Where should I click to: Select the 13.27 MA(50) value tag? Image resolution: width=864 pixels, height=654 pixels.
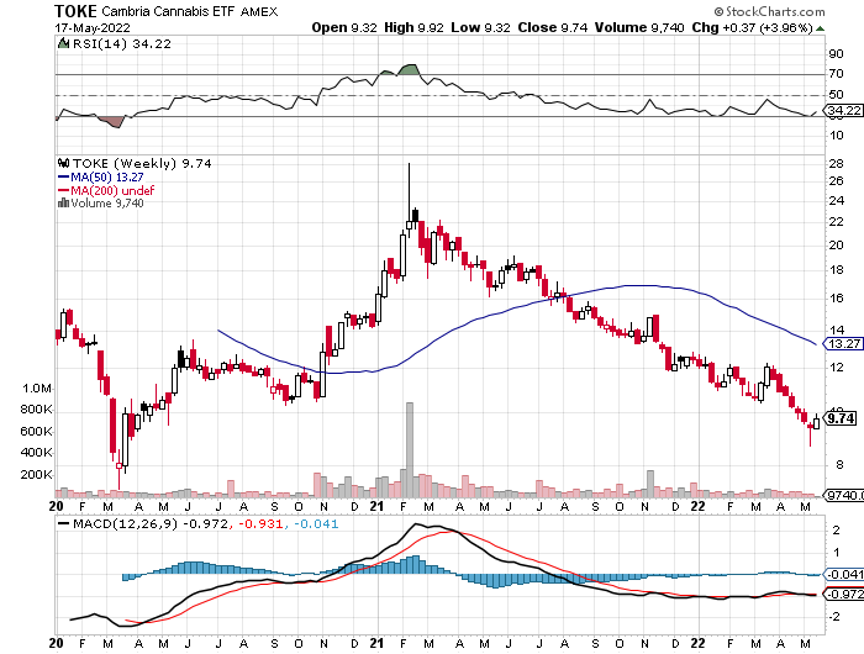(839, 343)
